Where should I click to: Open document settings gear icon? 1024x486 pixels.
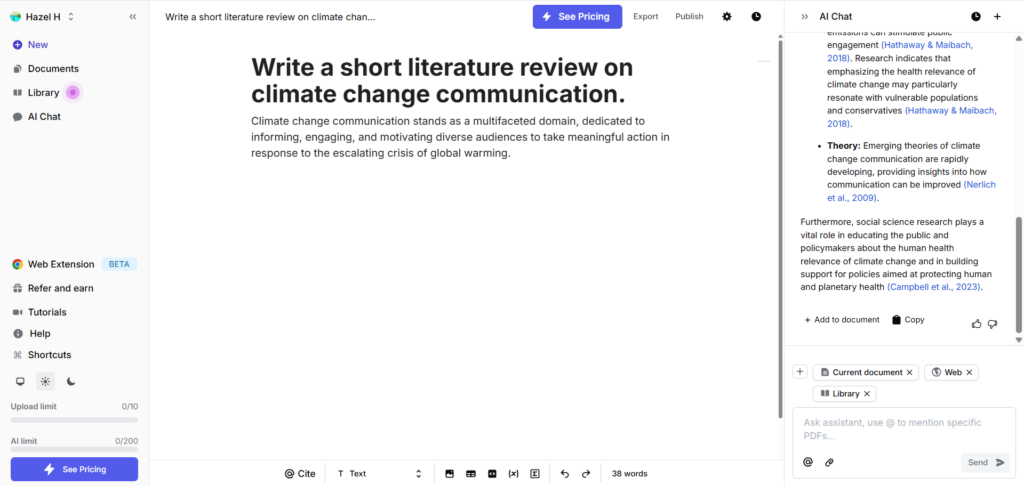[x=727, y=17]
